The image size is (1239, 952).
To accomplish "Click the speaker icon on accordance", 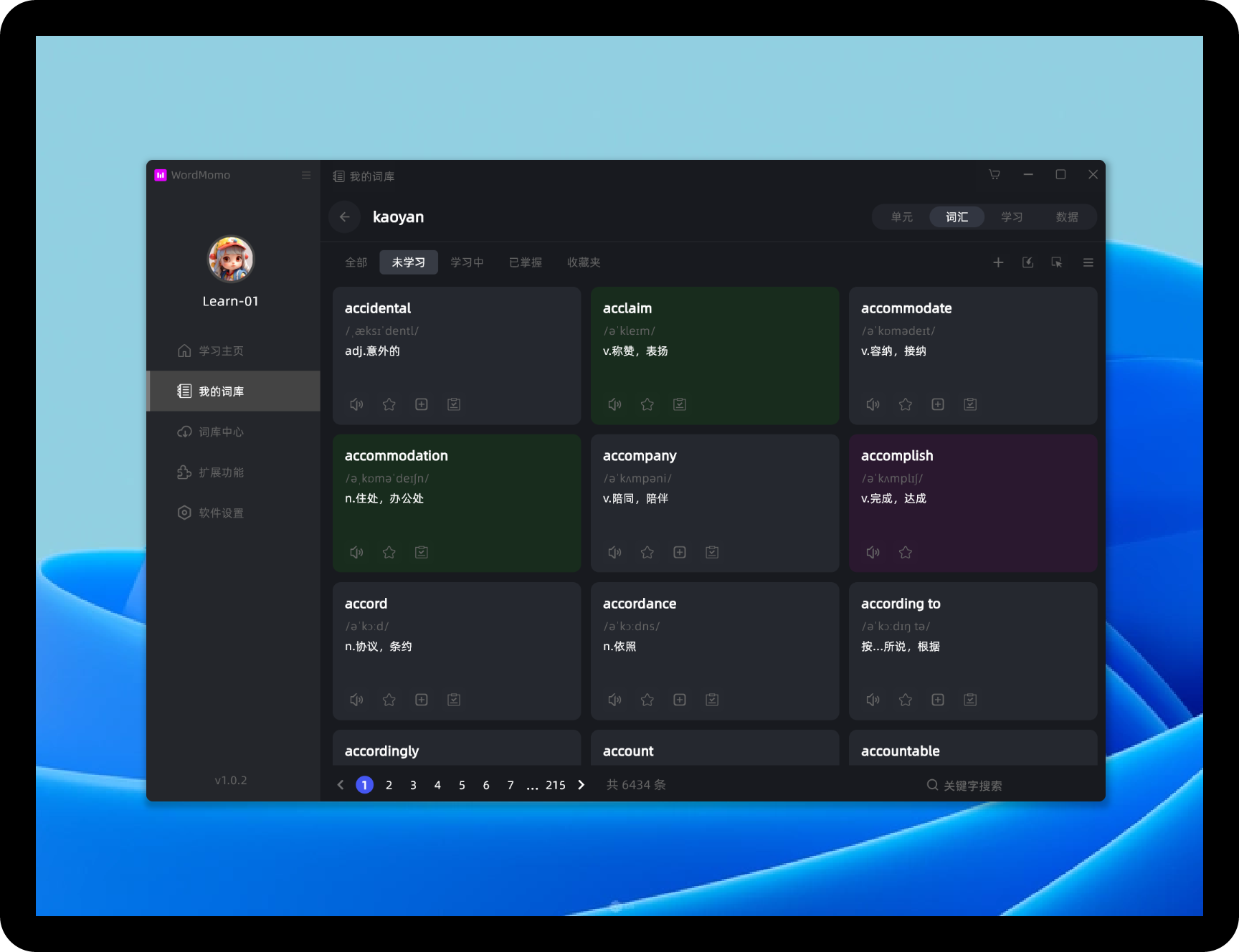I will tap(614, 700).
